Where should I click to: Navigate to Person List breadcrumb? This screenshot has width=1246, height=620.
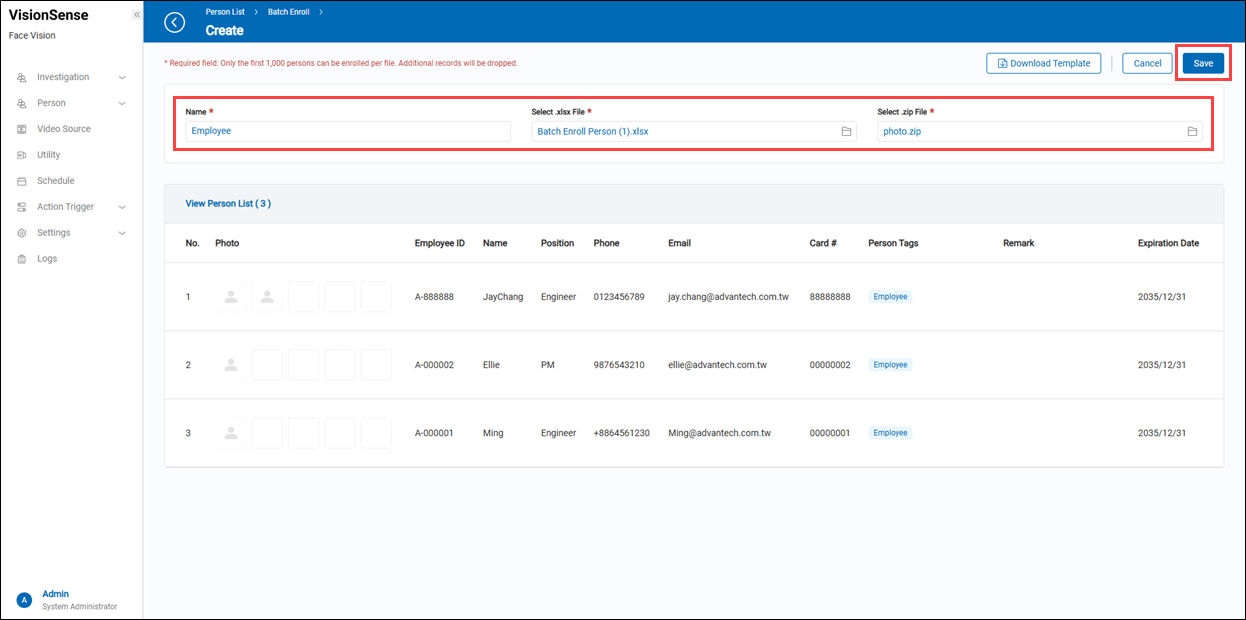pyautogui.click(x=225, y=11)
